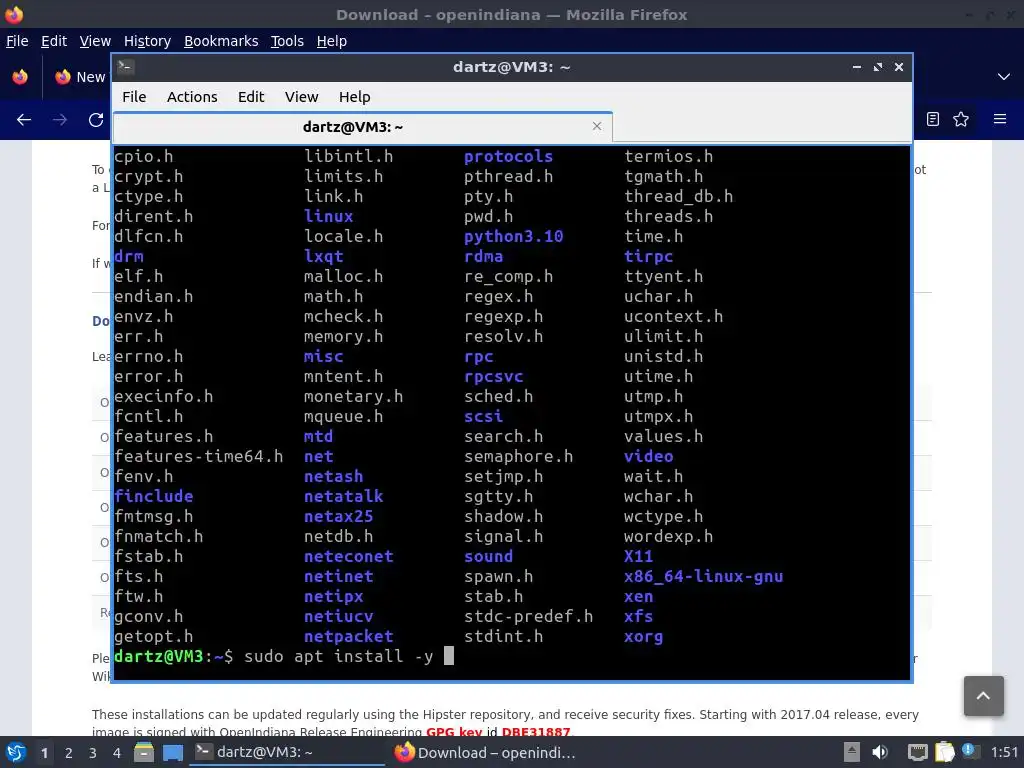Switch to workspace 1
Viewport: 1024px width, 768px height.
point(44,753)
